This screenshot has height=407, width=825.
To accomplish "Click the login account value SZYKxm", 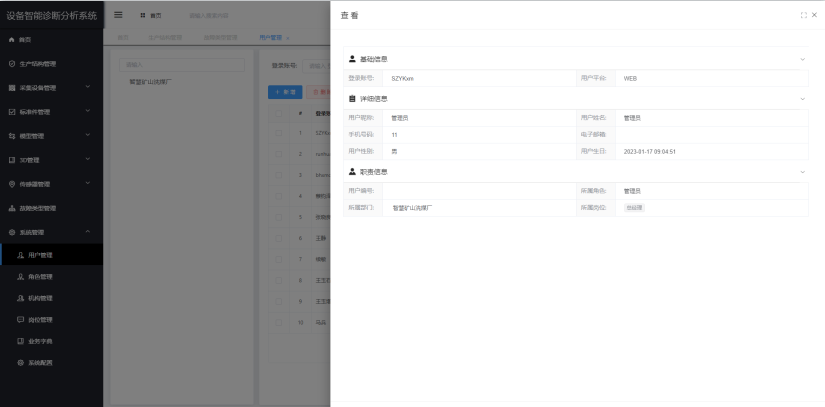I will tap(403, 78).
